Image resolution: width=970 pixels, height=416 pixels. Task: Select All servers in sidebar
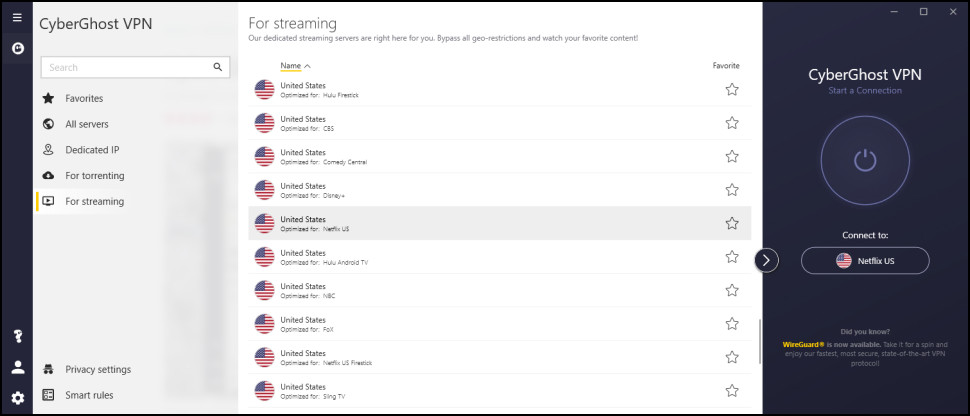pos(87,124)
